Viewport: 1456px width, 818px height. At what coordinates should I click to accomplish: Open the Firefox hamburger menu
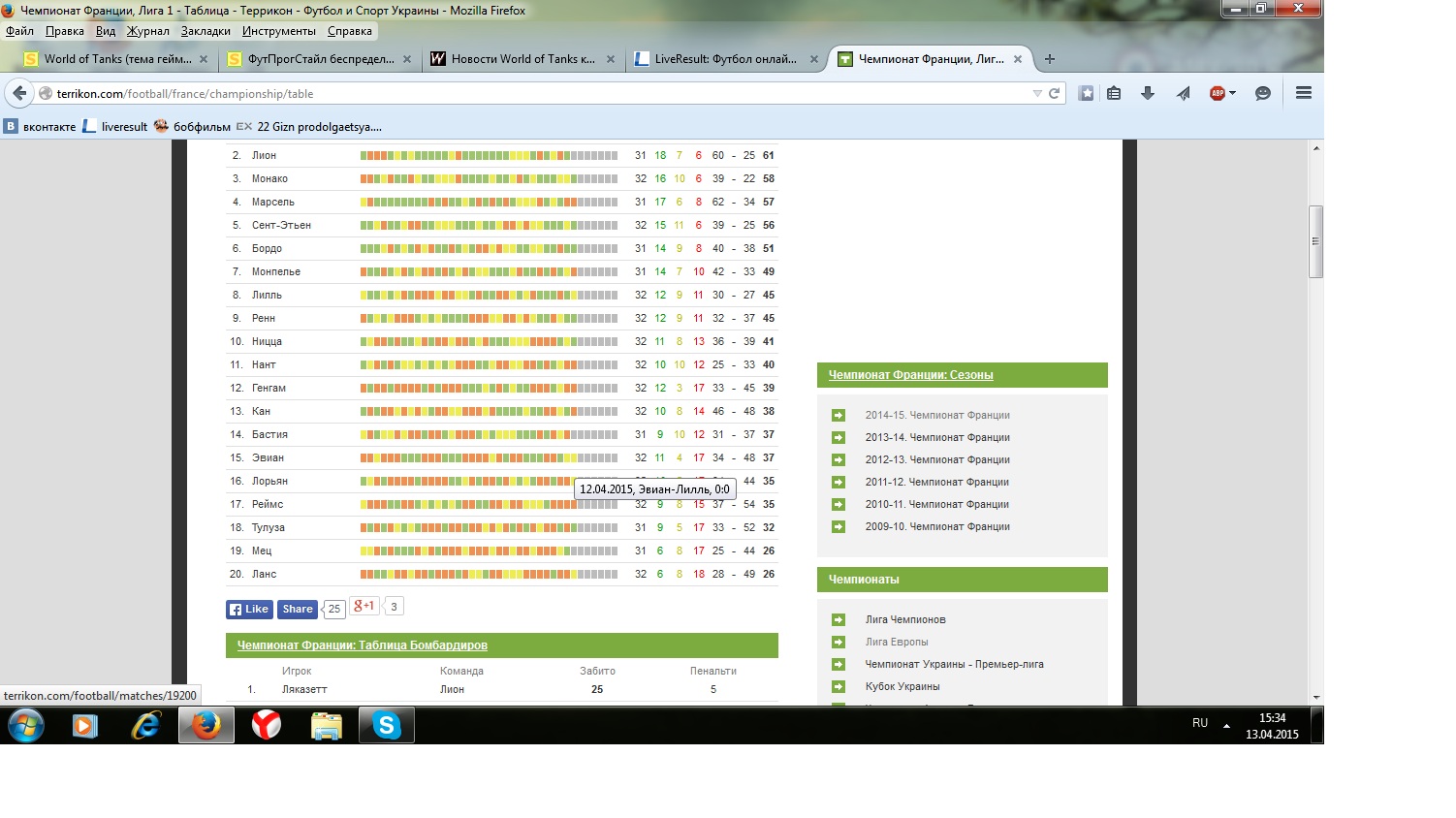pyautogui.click(x=1303, y=94)
